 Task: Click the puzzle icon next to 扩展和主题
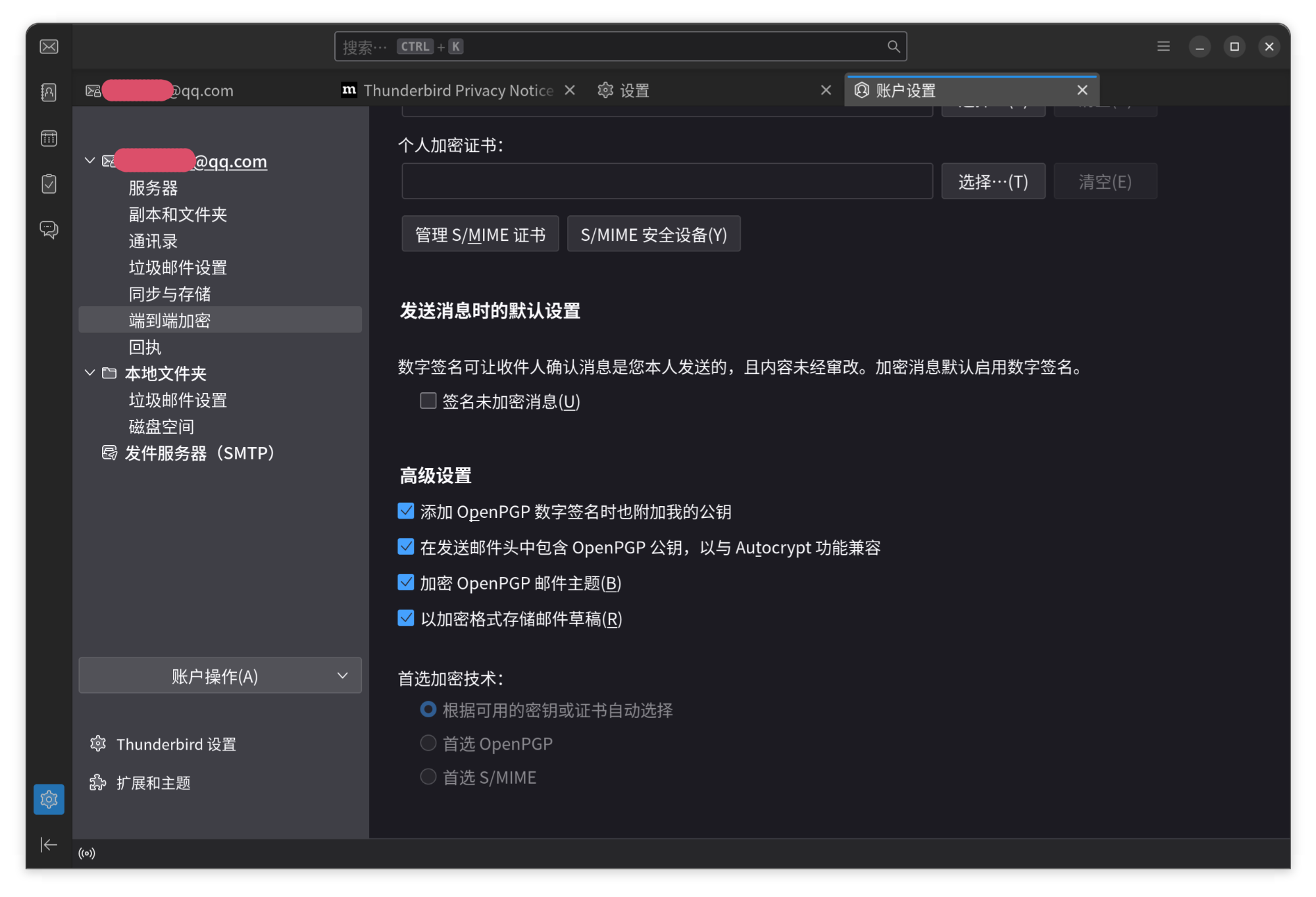pos(97,782)
